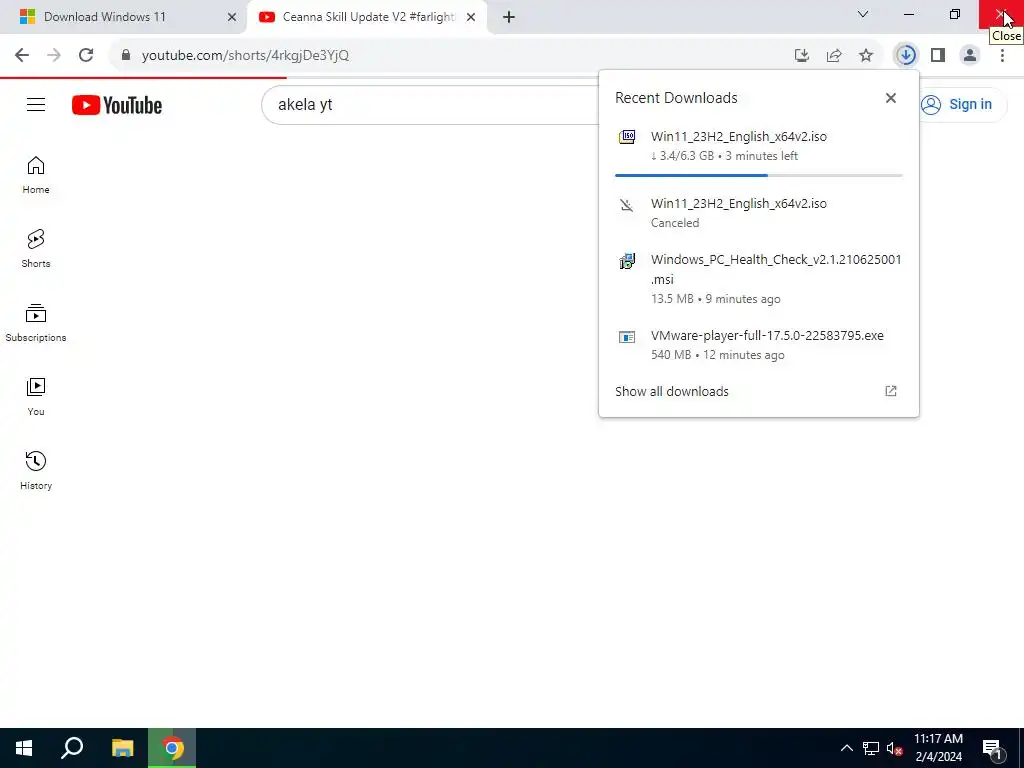Open a new browser tab
This screenshot has width=1024, height=768.
coord(509,17)
